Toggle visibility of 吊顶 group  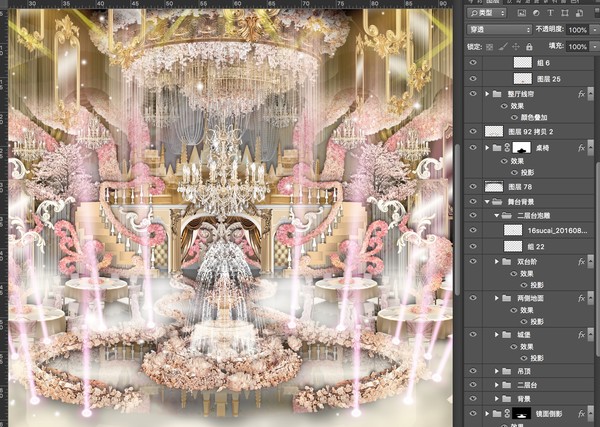pyautogui.click(x=473, y=371)
